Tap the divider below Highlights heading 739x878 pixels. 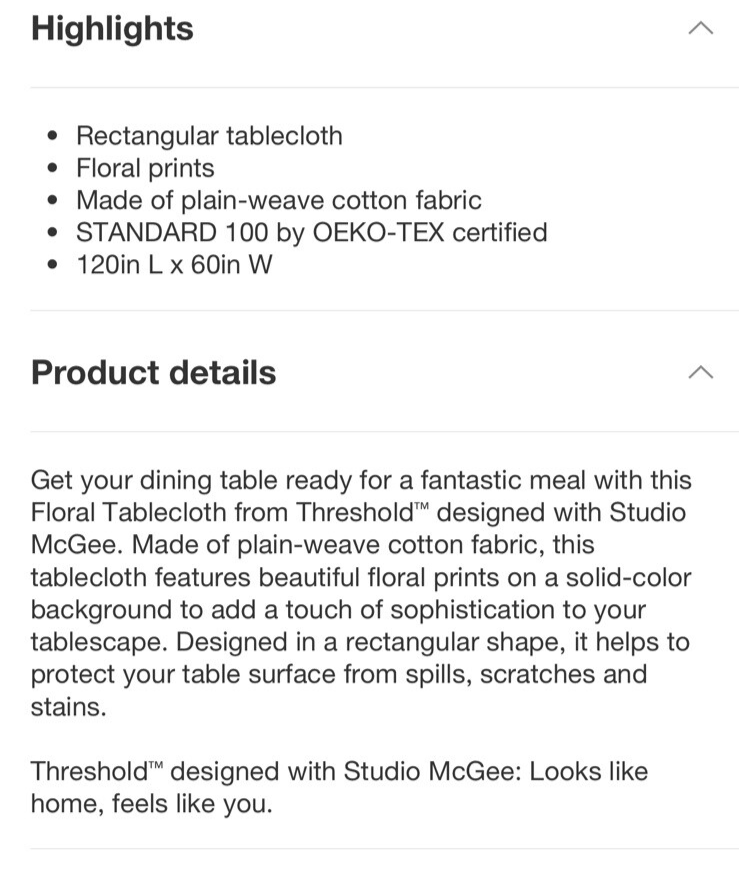385,87
